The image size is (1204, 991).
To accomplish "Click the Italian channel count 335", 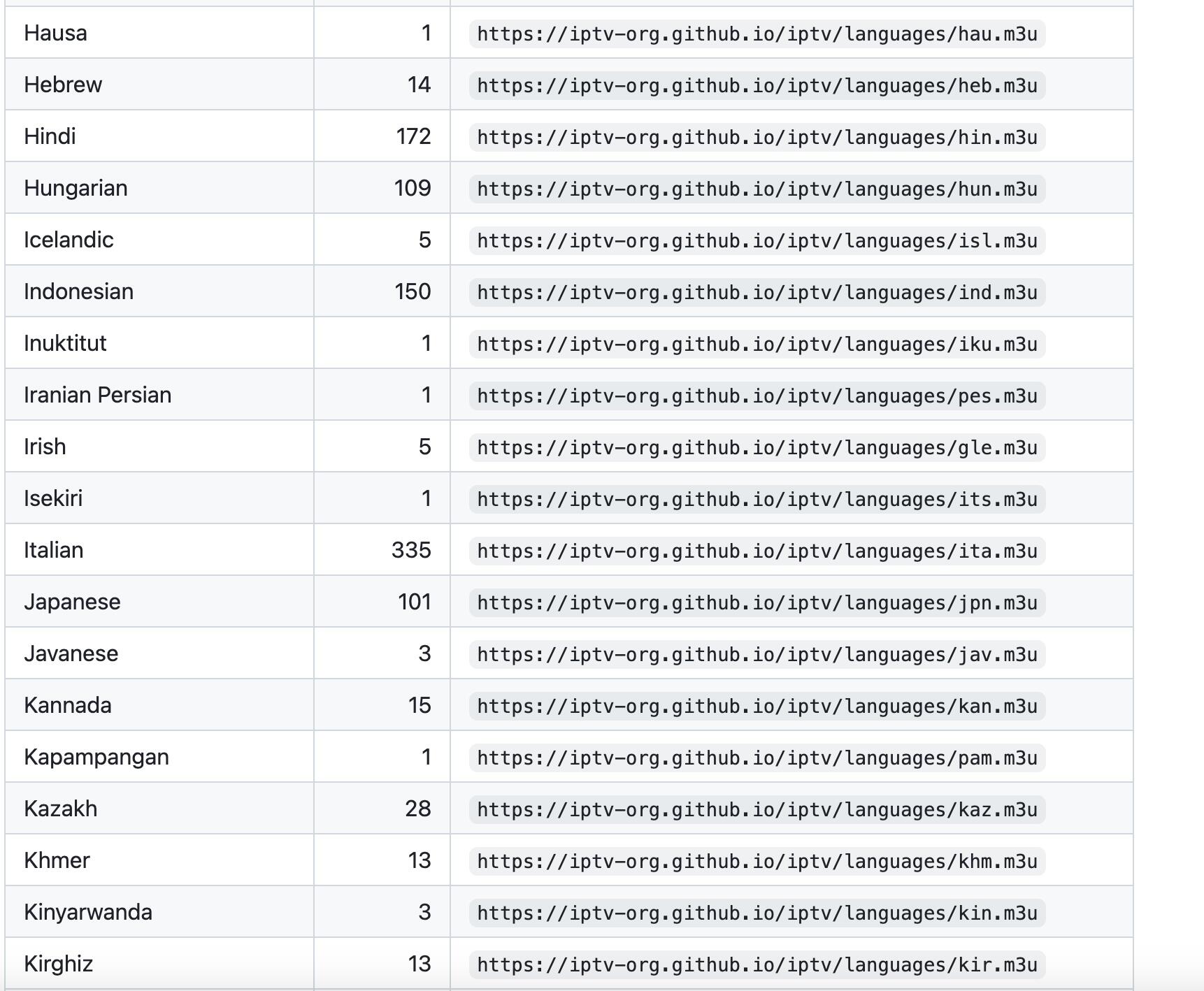I will [411, 550].
